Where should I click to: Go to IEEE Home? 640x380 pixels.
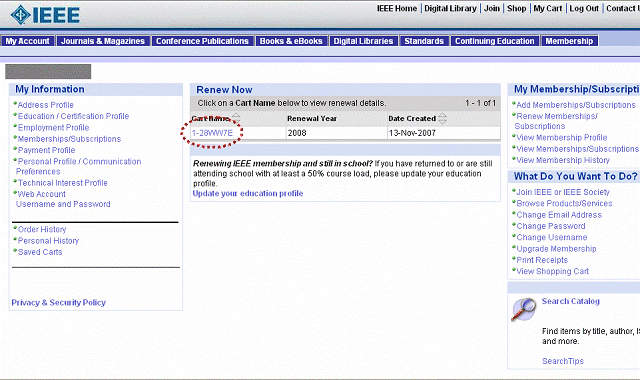coord(397,9)
